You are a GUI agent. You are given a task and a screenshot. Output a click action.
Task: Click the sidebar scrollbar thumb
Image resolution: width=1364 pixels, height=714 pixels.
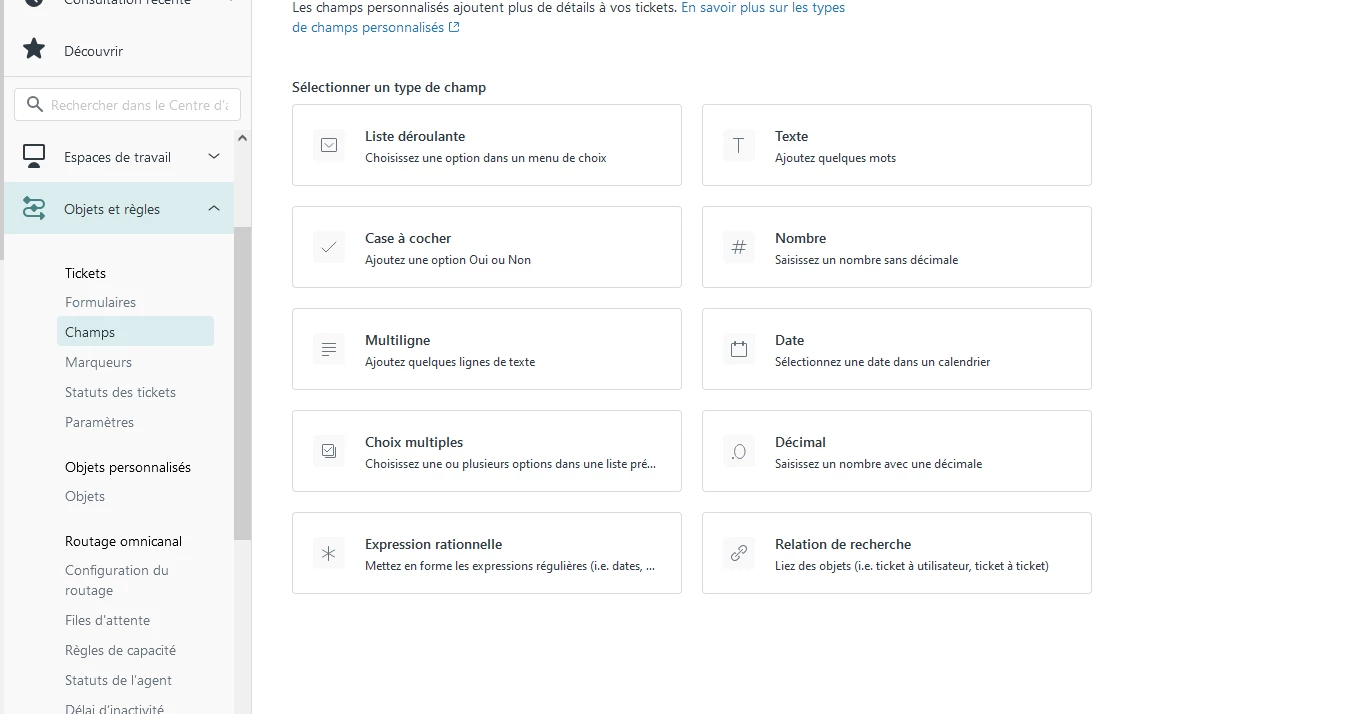click(x=242, y=383)
